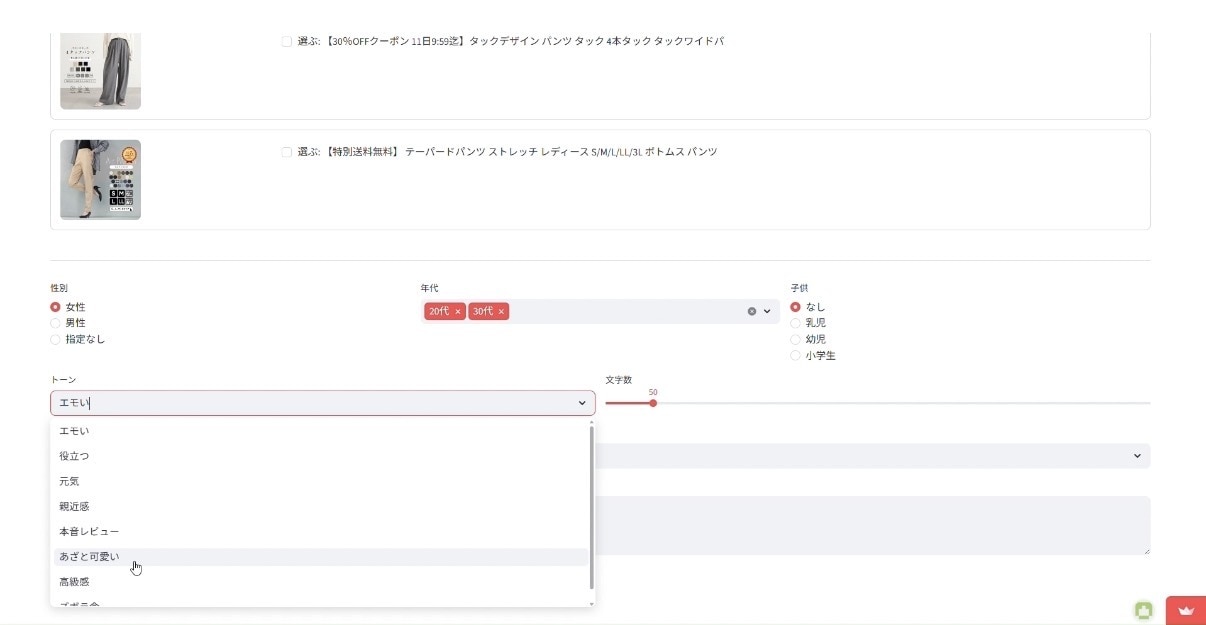Choose あざと可愛い from the tone list
Viewport: 1206px width, 625px height.
(x=320, y=557)
